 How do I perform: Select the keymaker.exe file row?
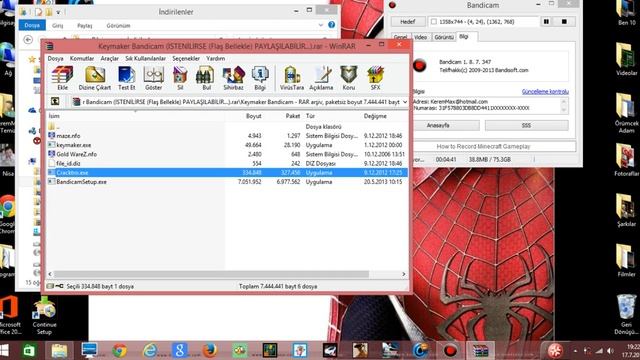(227, 145)
